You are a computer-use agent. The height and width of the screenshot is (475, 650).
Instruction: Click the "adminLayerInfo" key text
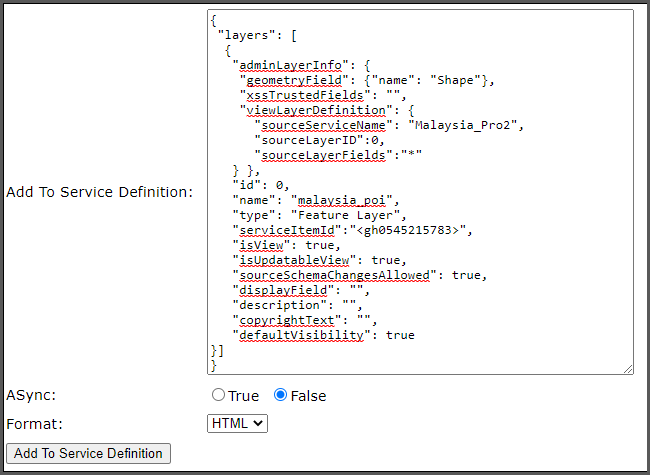click(290, 65)
